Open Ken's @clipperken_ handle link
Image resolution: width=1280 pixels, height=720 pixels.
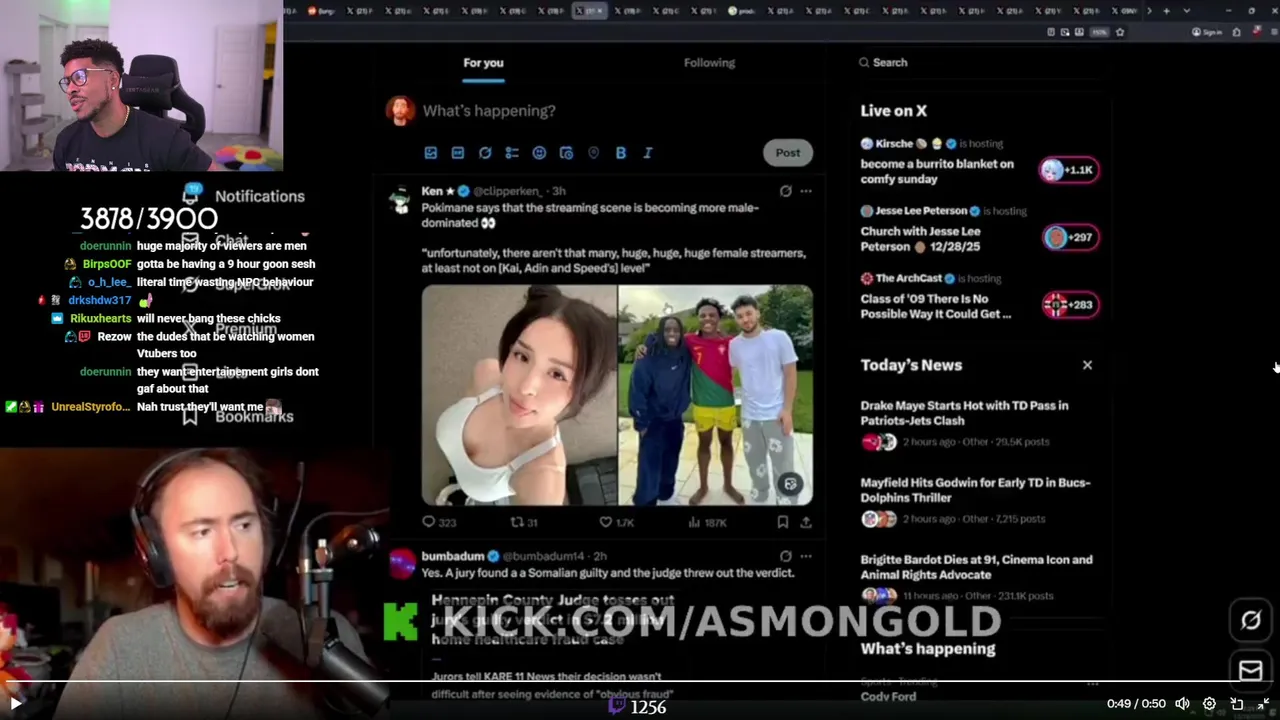[x=507, y=191]
